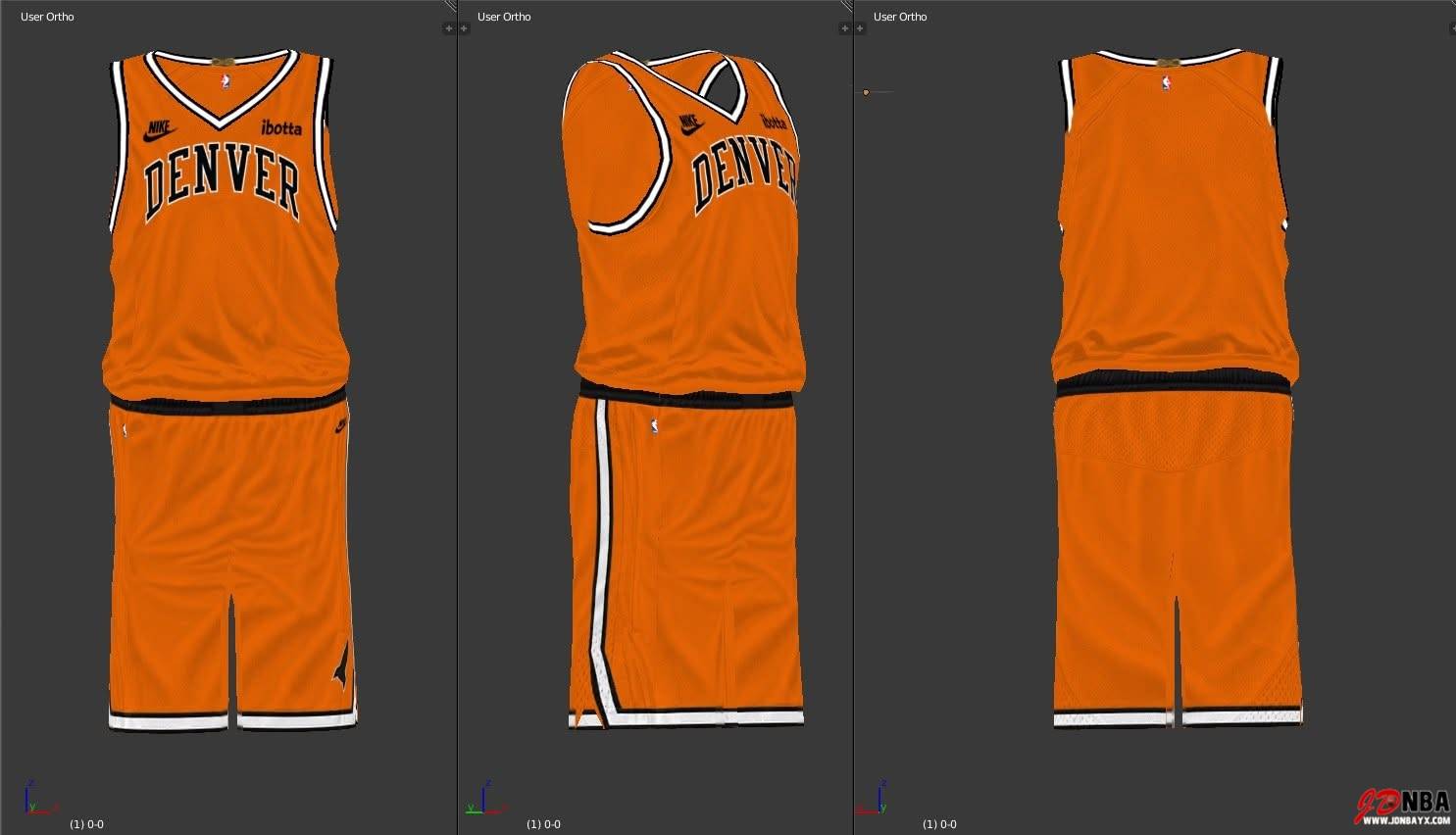1456x835 pixels.
Task: Select the orange object origin dot in the back-view viewport
Action: click(x=866, y=92)
